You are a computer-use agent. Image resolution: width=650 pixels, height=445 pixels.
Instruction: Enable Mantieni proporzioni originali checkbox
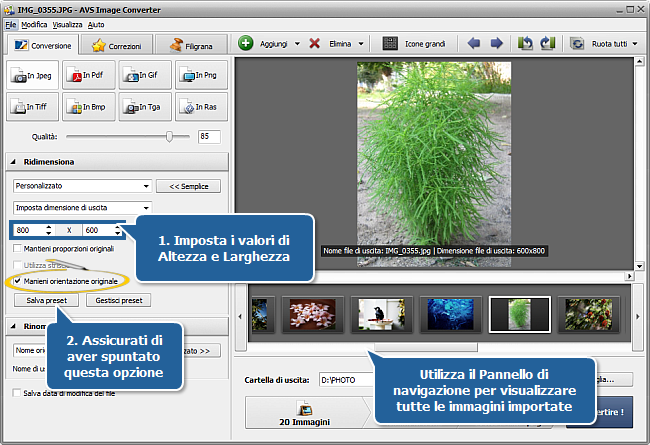[x=18, y=248]
